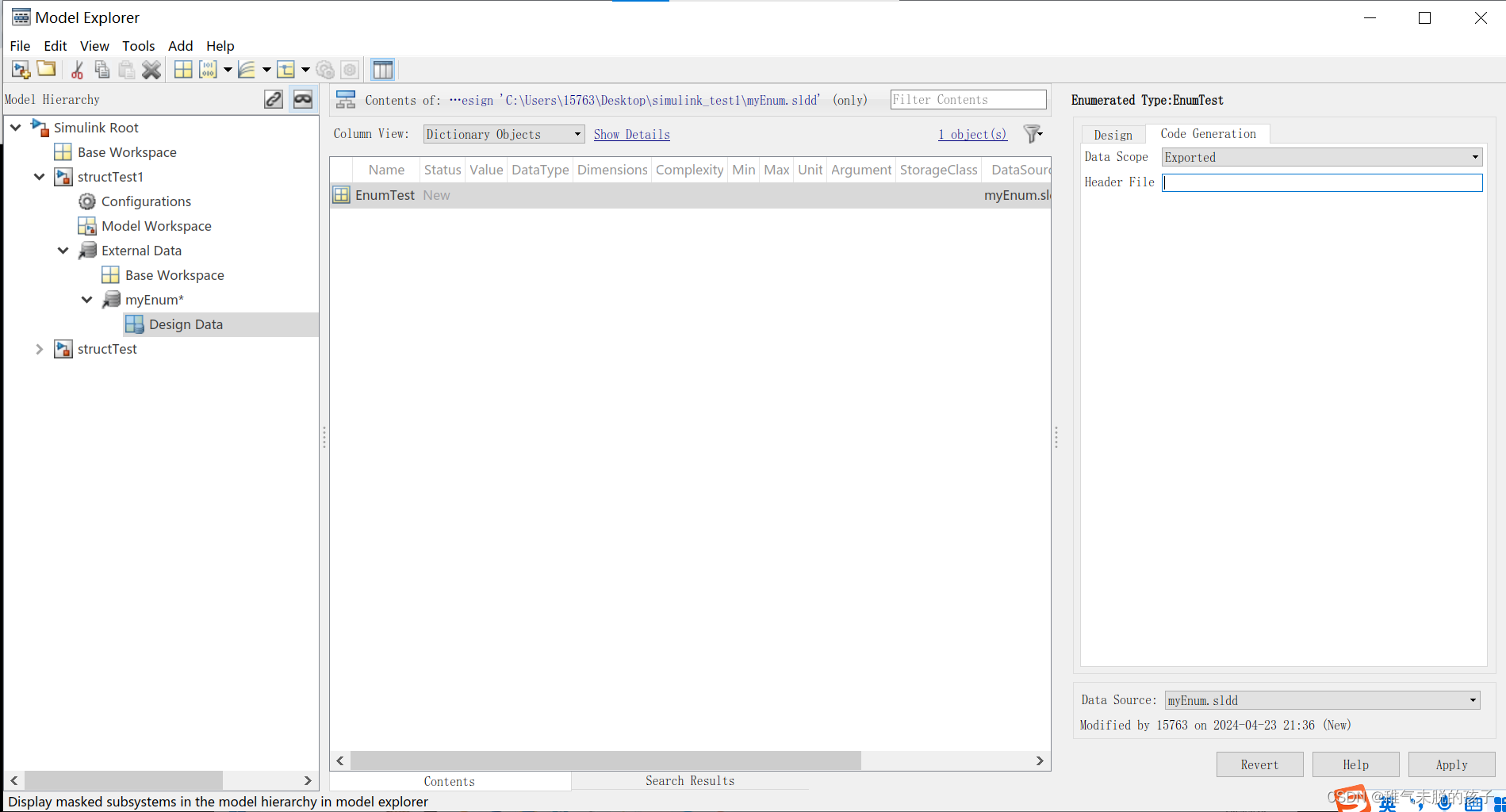
Task: Click the Apply button
Action: 1451,764
